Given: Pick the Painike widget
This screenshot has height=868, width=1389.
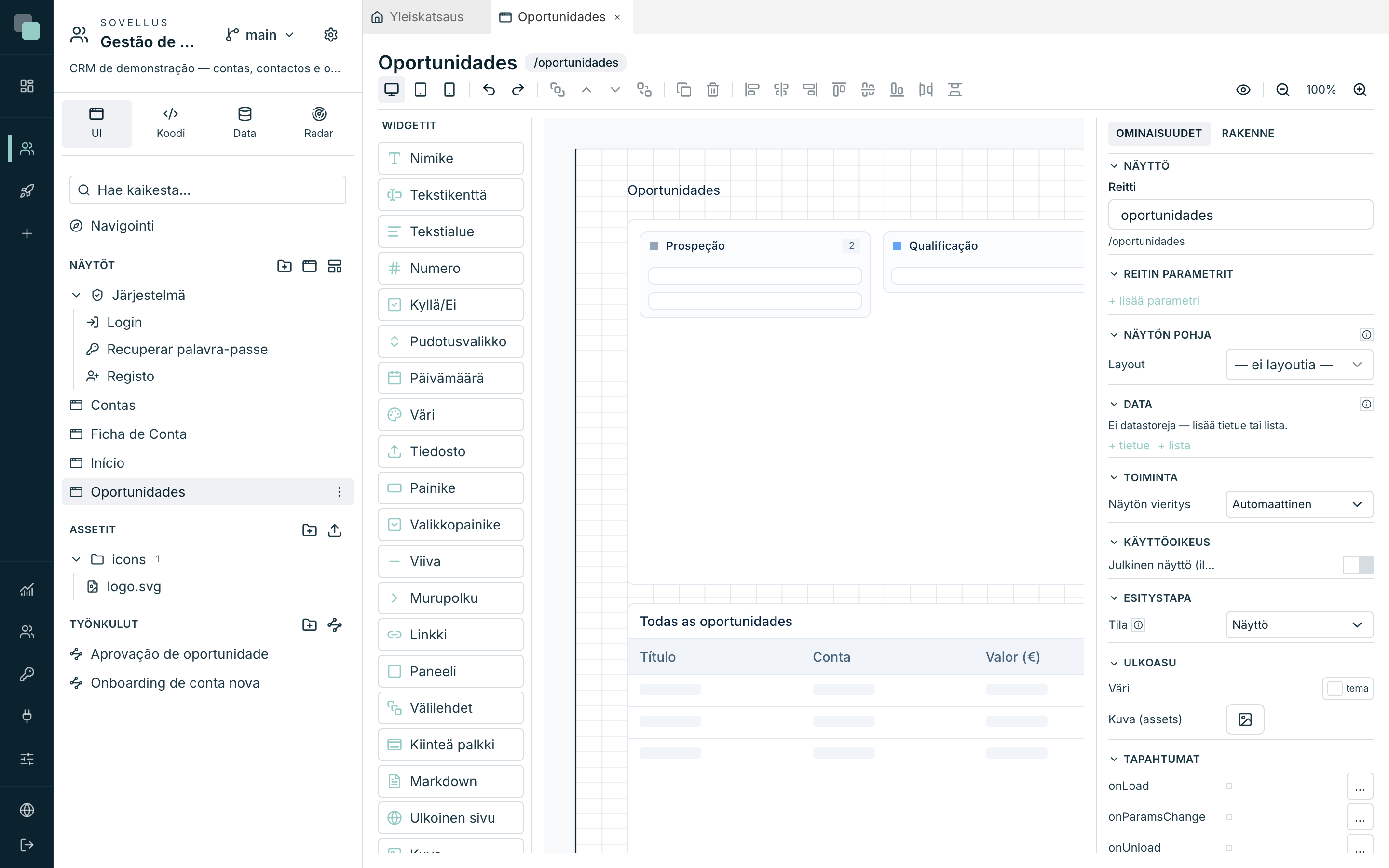Looking at the screenshot, I should tap(450, 488).
